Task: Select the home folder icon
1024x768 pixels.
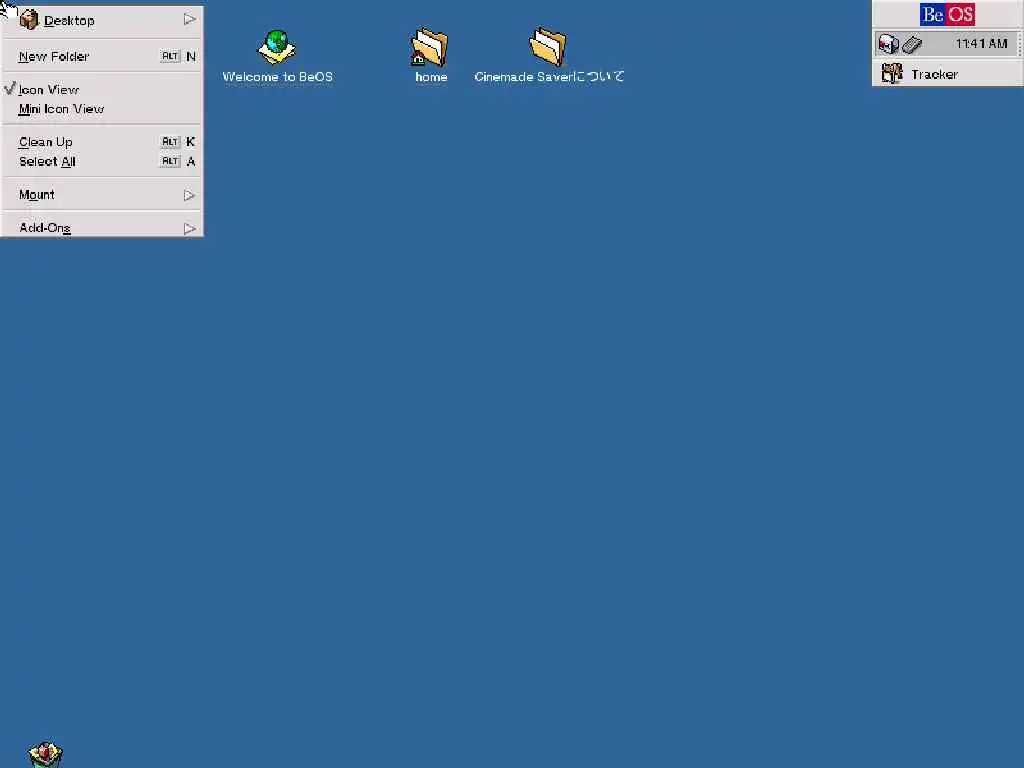Action: point(429,47)
